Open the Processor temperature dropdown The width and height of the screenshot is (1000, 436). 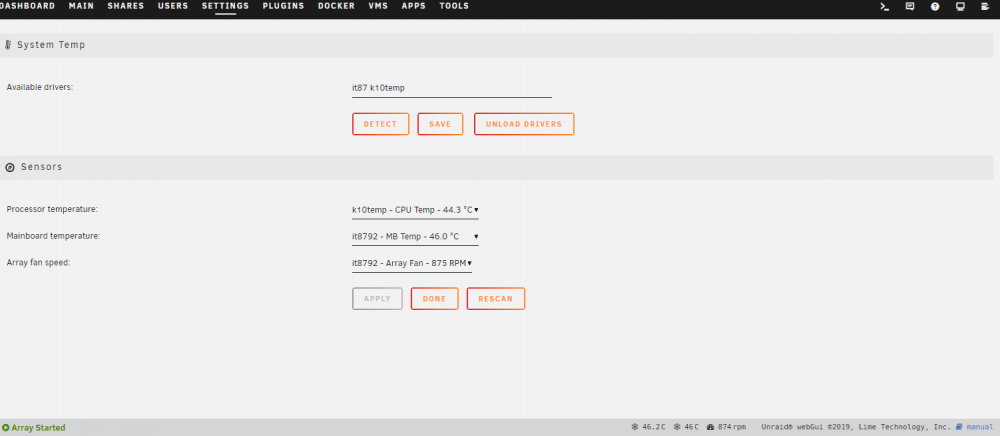(x=415, y=210)
